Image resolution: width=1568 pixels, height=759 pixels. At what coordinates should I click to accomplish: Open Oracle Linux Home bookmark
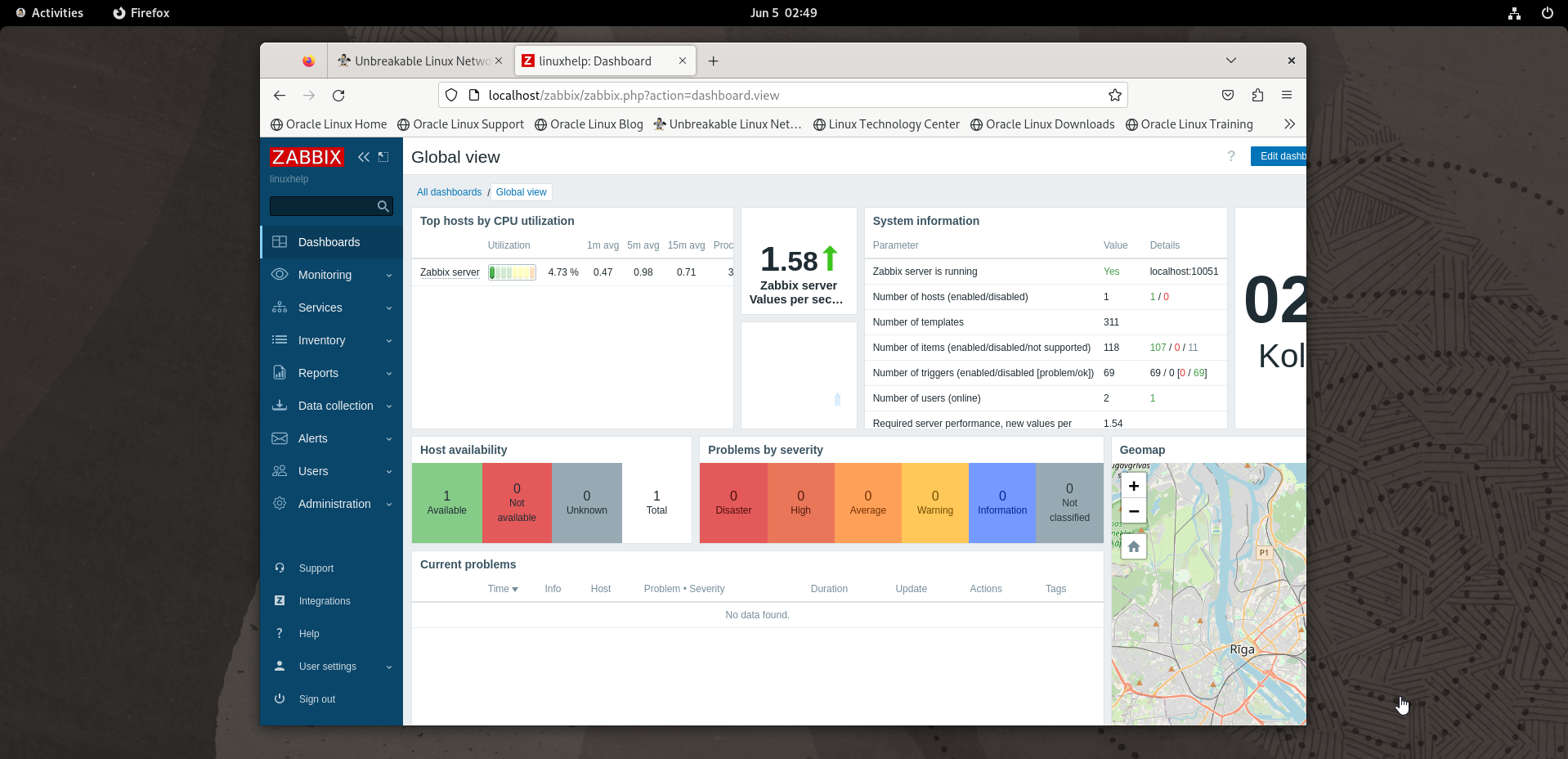329,124
